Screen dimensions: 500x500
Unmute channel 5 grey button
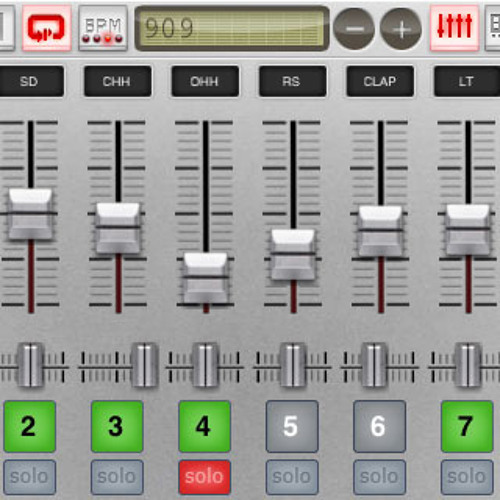[292, 426]
